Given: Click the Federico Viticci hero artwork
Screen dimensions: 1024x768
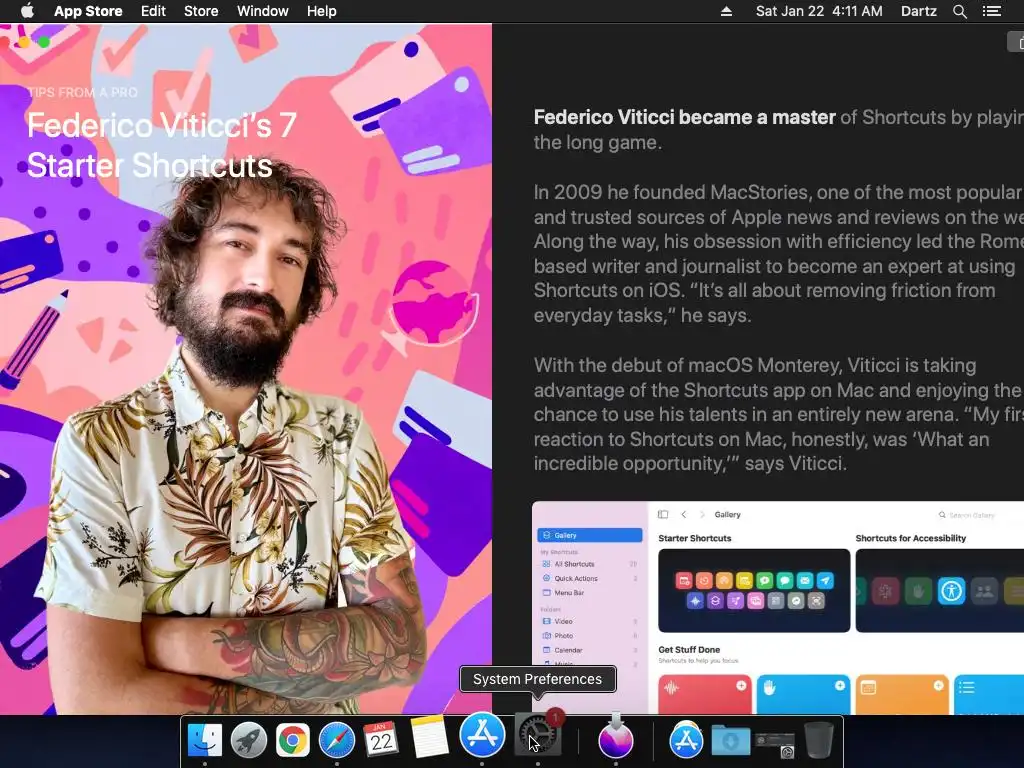Looking at the screenshot, I should [x=246, y=369].
